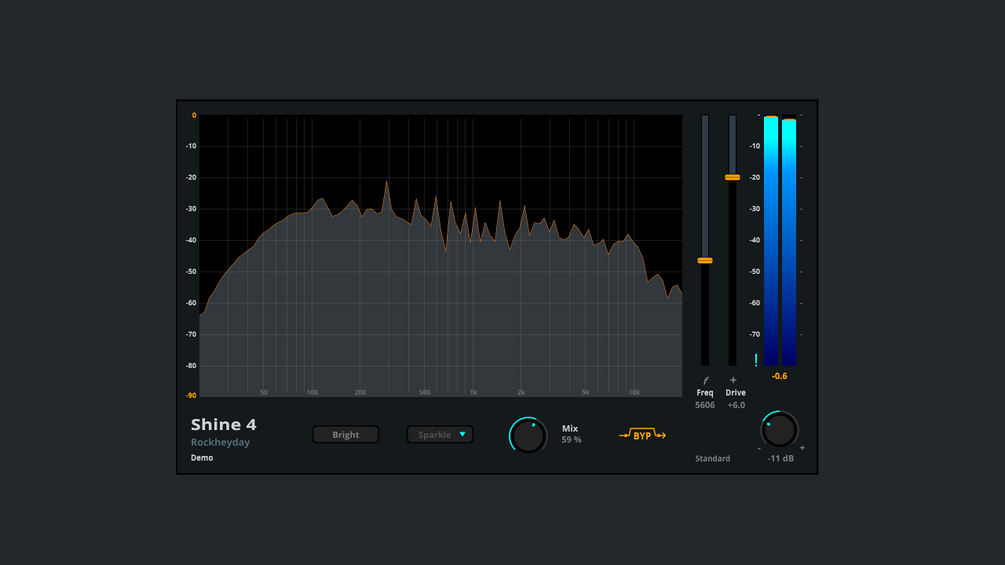
Task: Click the BYP bypass icon
Action: 642,435
